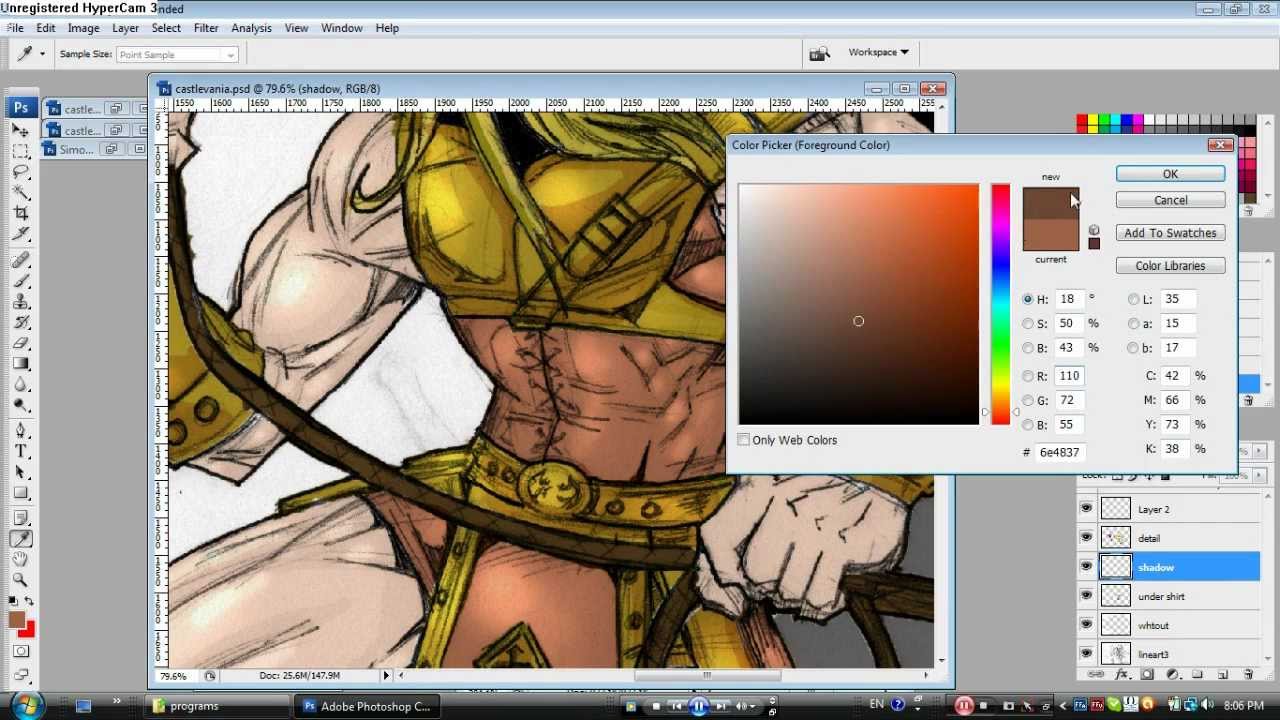1280x720 pixels.
Task: Select the Type tool
Action: (x=21, y=452)
